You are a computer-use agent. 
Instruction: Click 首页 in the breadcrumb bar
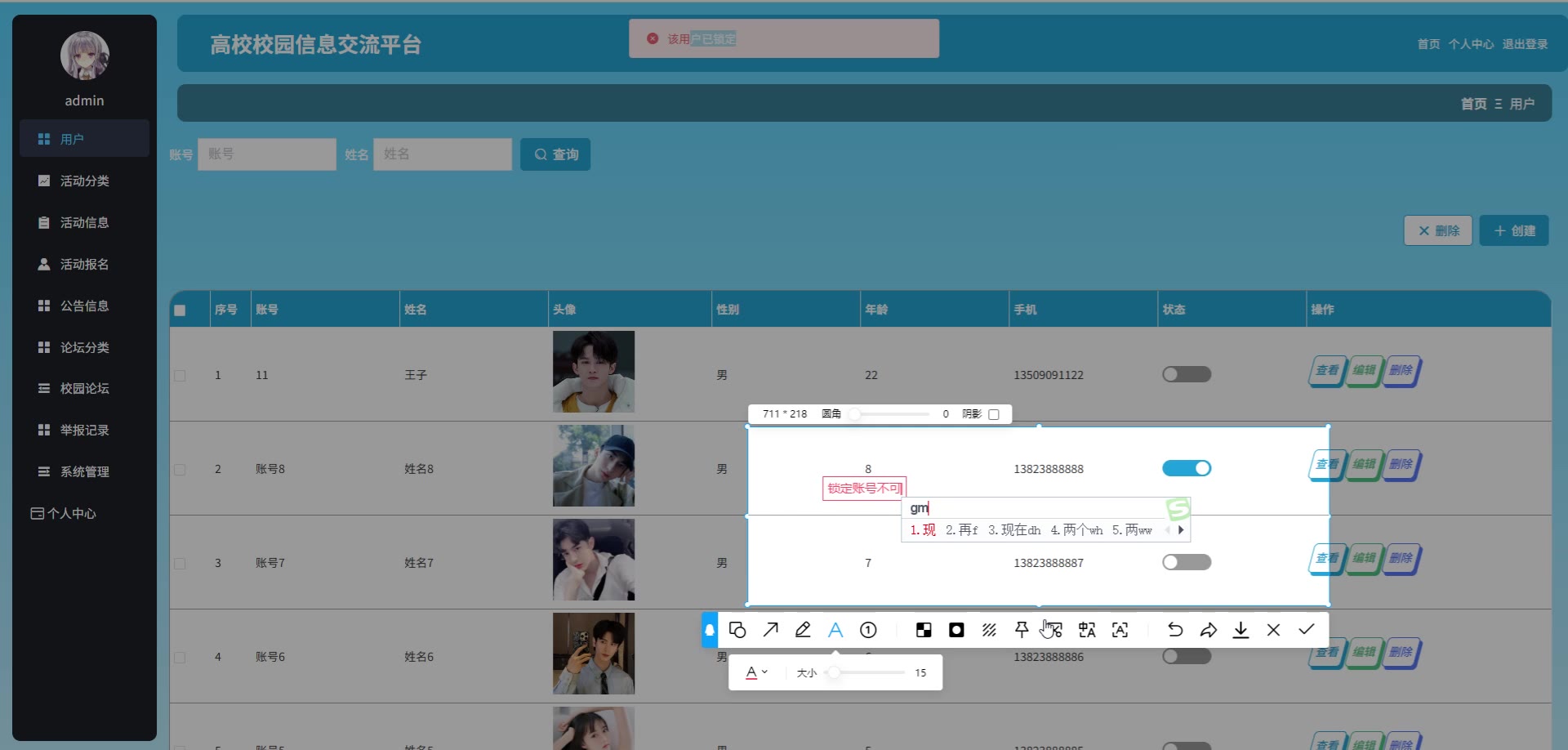[x=1473, y=104]
